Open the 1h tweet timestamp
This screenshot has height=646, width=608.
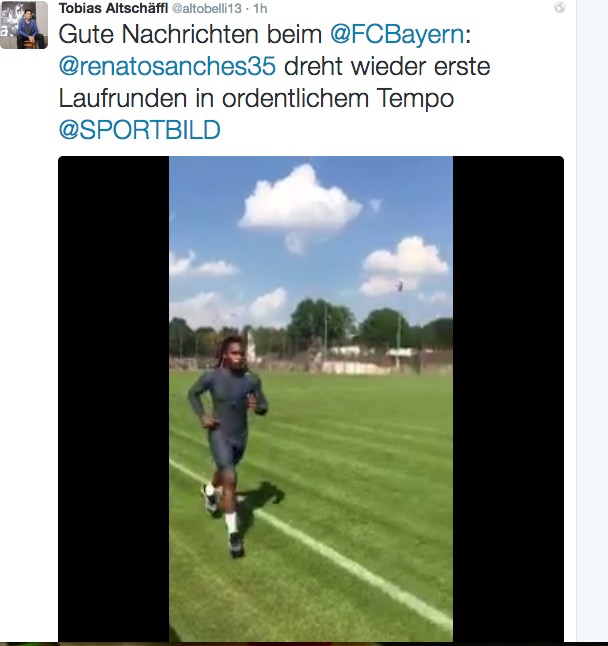[260, 8]
